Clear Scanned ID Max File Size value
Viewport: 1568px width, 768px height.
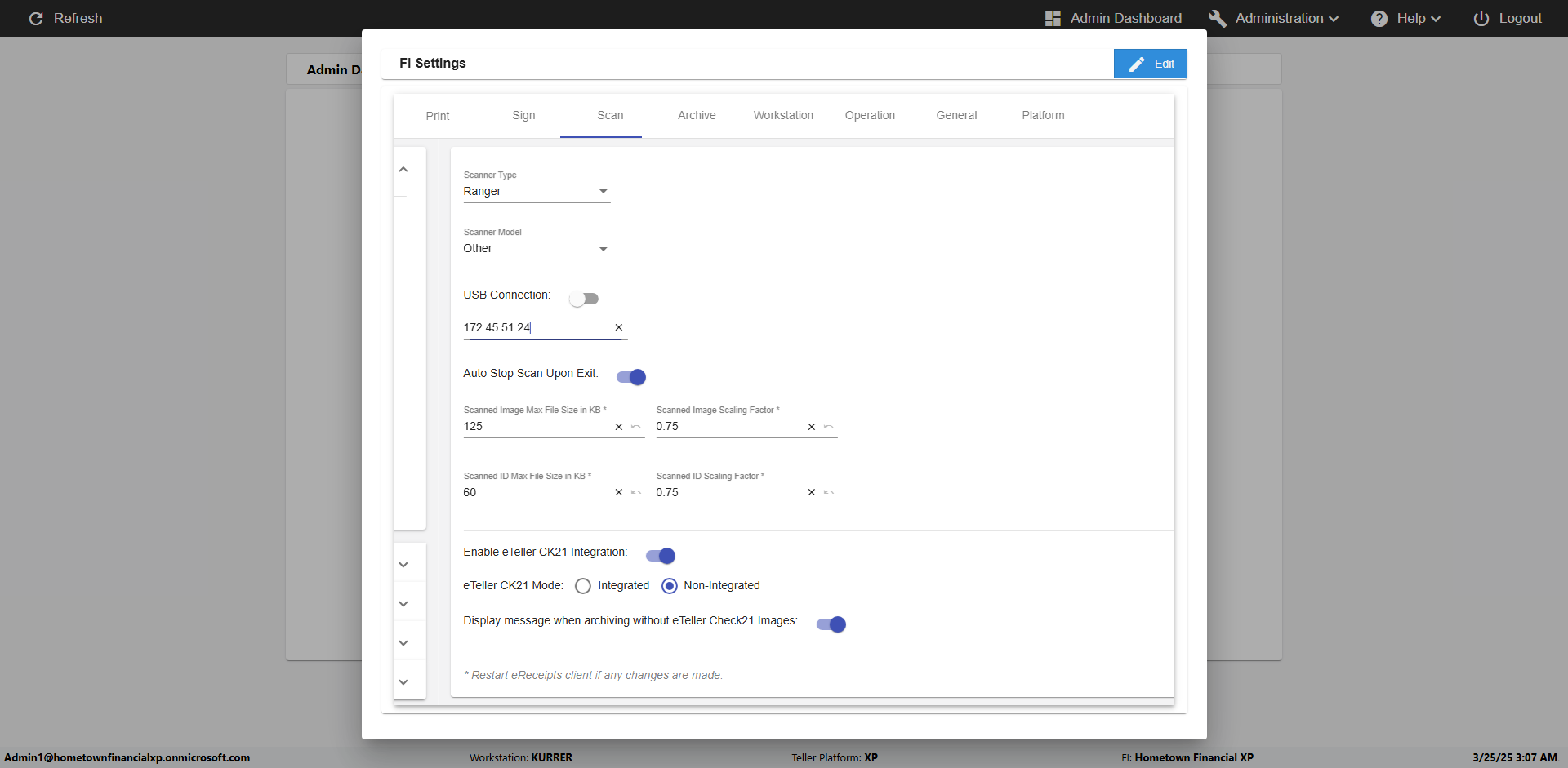coord(618,492)
